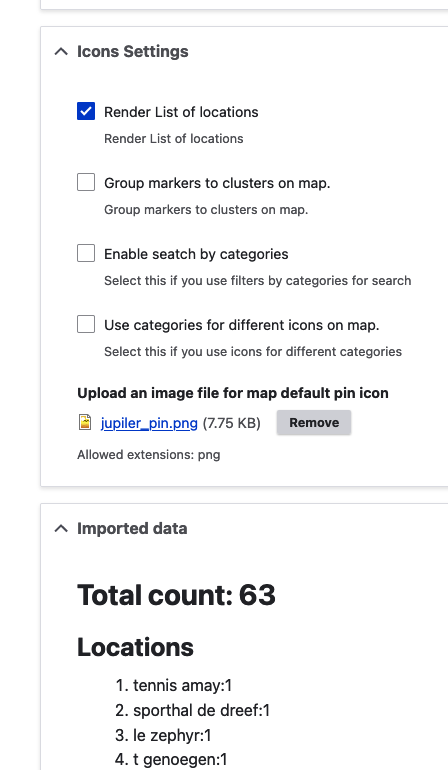This screenshot has height=770, width=448.
Task: Uncheck Render List of locations checkbox
Action: (x=86, y=111)
